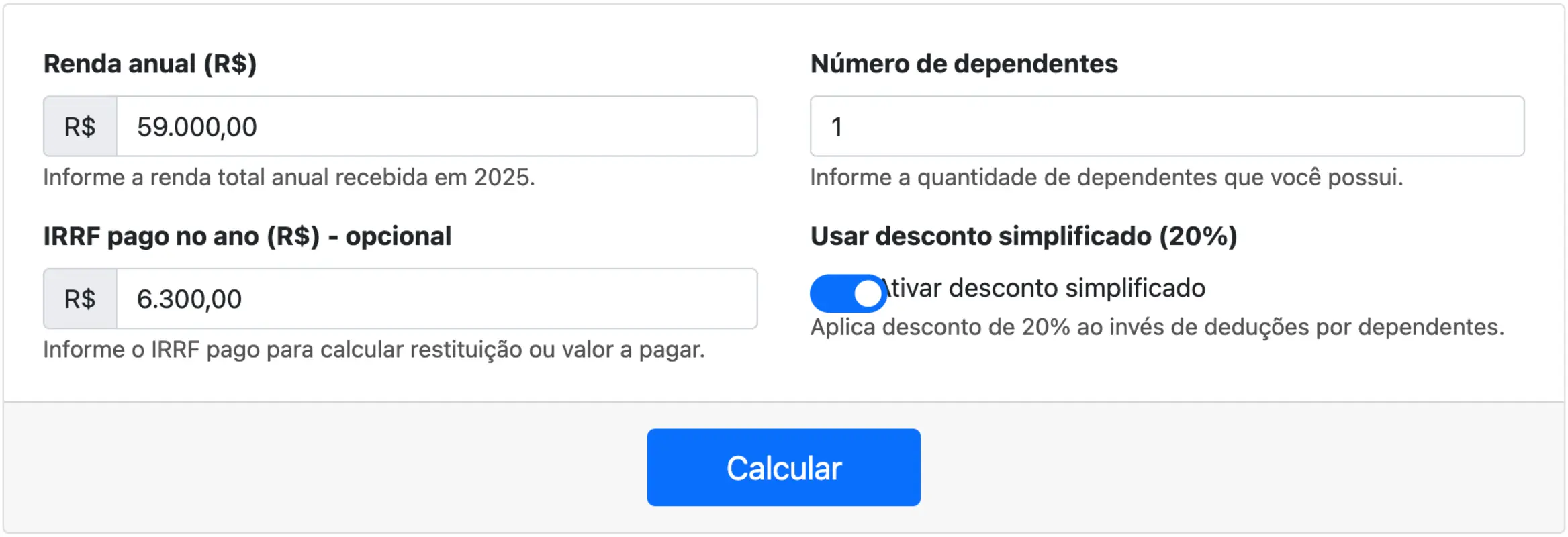Click the 'Calcular' button
1568x537 pixels.
[783, 467]
